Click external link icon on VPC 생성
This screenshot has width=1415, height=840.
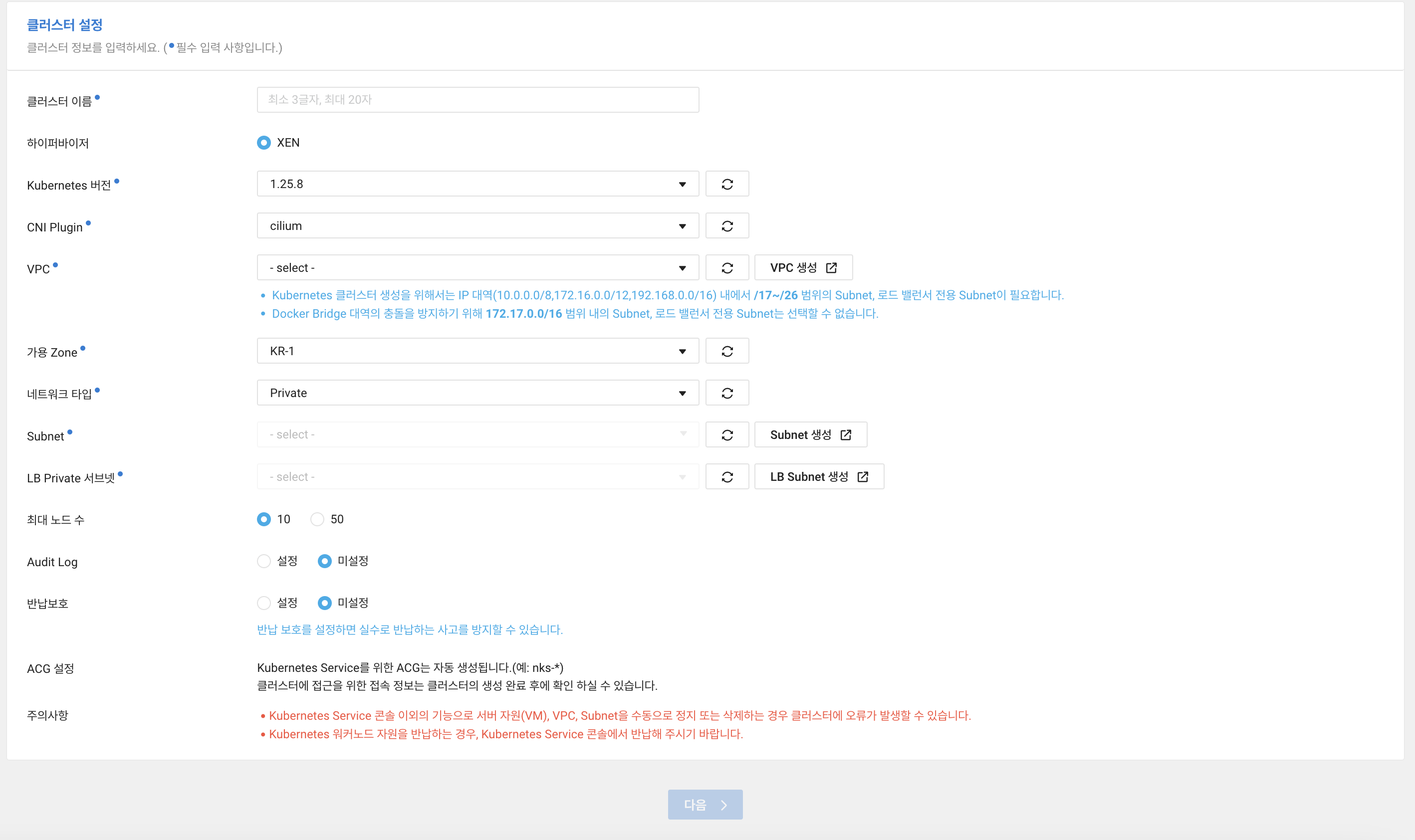(x=831, y=268)
